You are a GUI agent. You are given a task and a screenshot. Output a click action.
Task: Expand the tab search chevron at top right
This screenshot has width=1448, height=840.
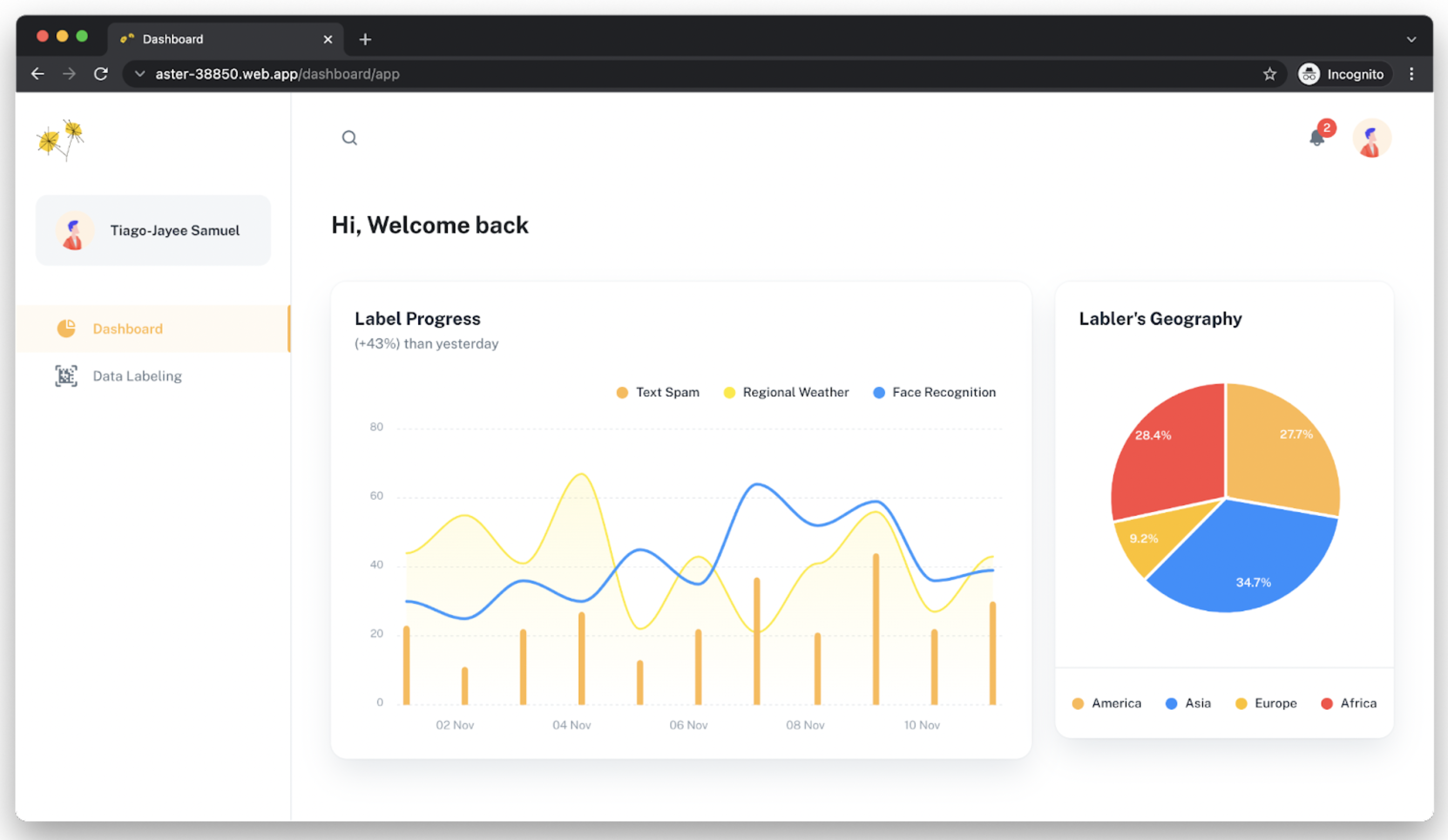pos(1412,38)
